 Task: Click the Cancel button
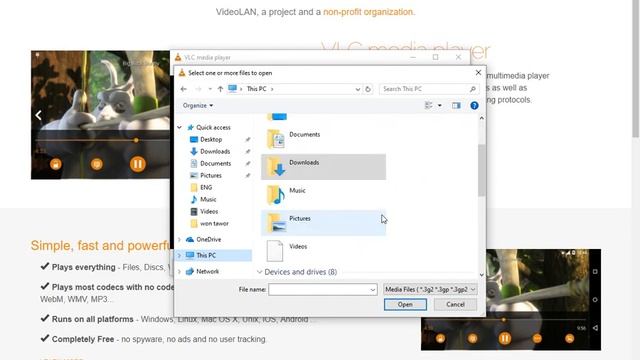(455, 304)
